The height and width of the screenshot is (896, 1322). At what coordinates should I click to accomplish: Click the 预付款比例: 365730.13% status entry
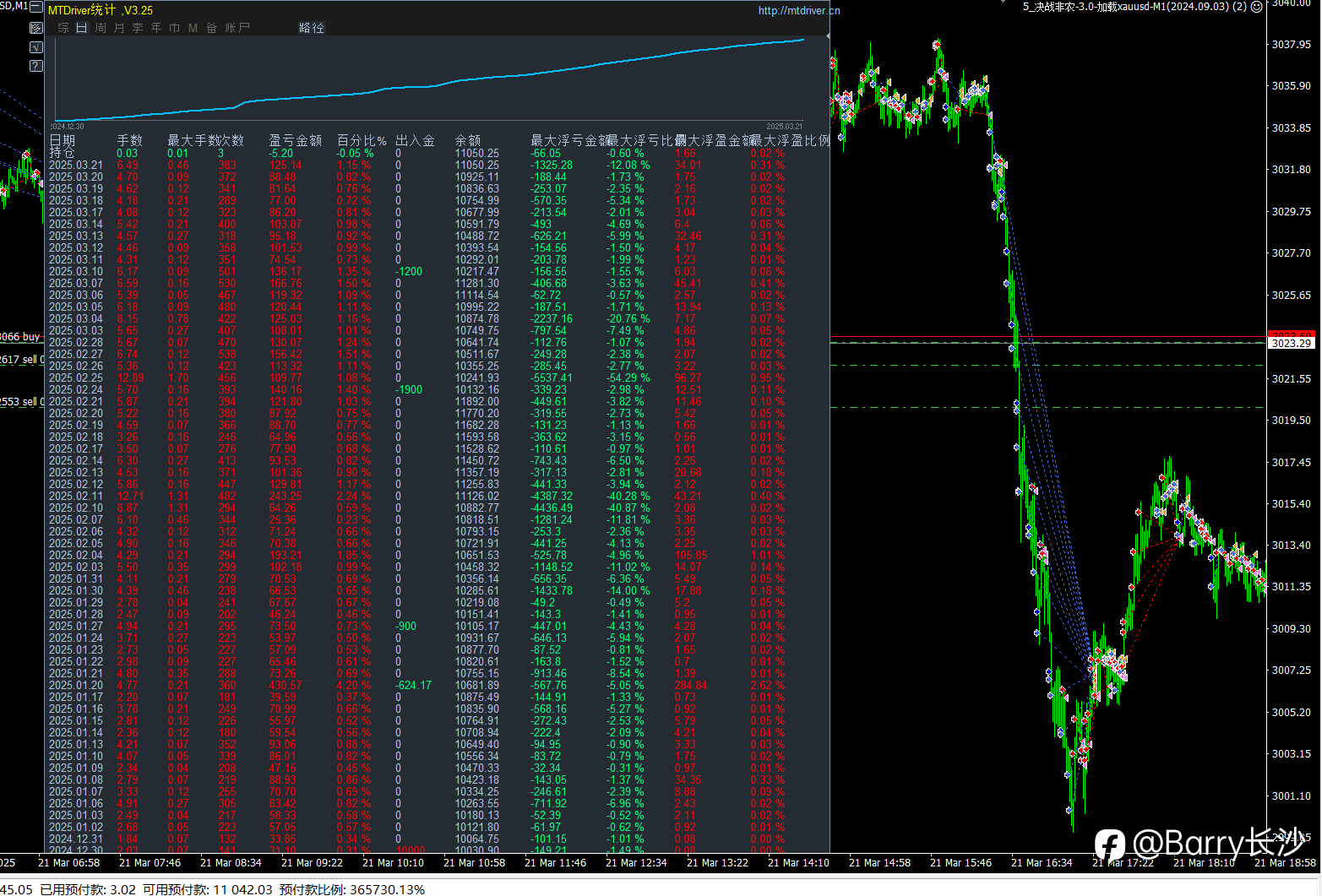click(352, 889)
